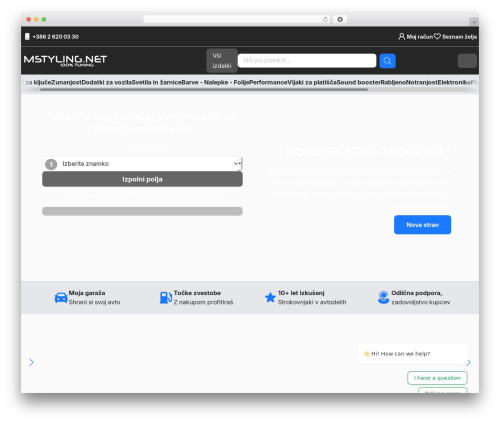500x423 pixels.
Task: Open the Rabljeno menu item
Action: pos(393,82)
